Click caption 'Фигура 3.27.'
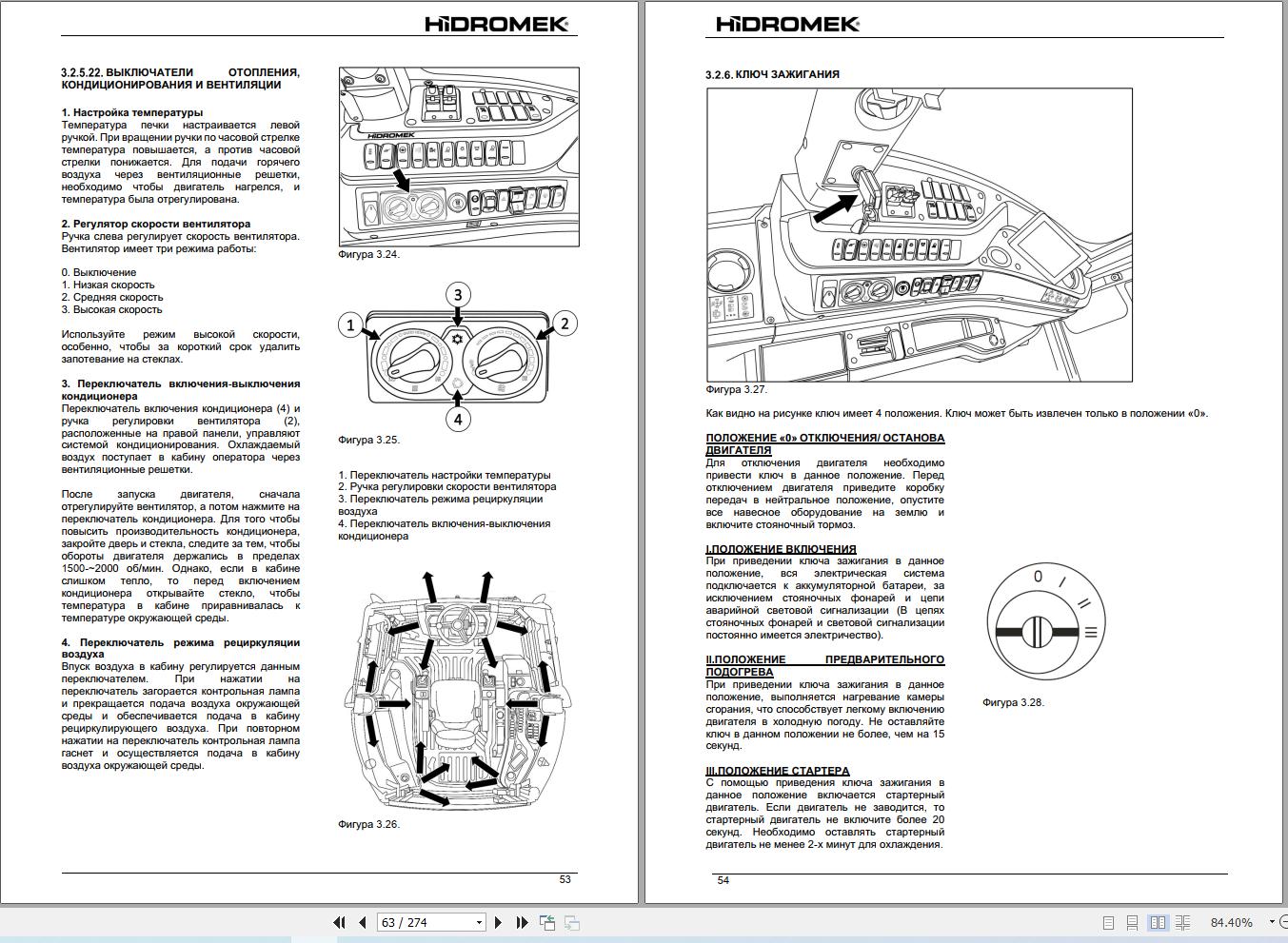This screenshot has width=1288, height=943. pos(736,389)
